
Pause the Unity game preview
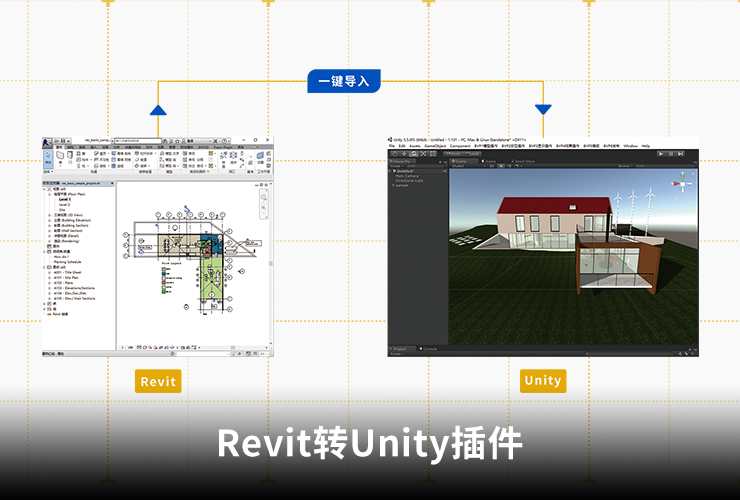pos(671,154)
